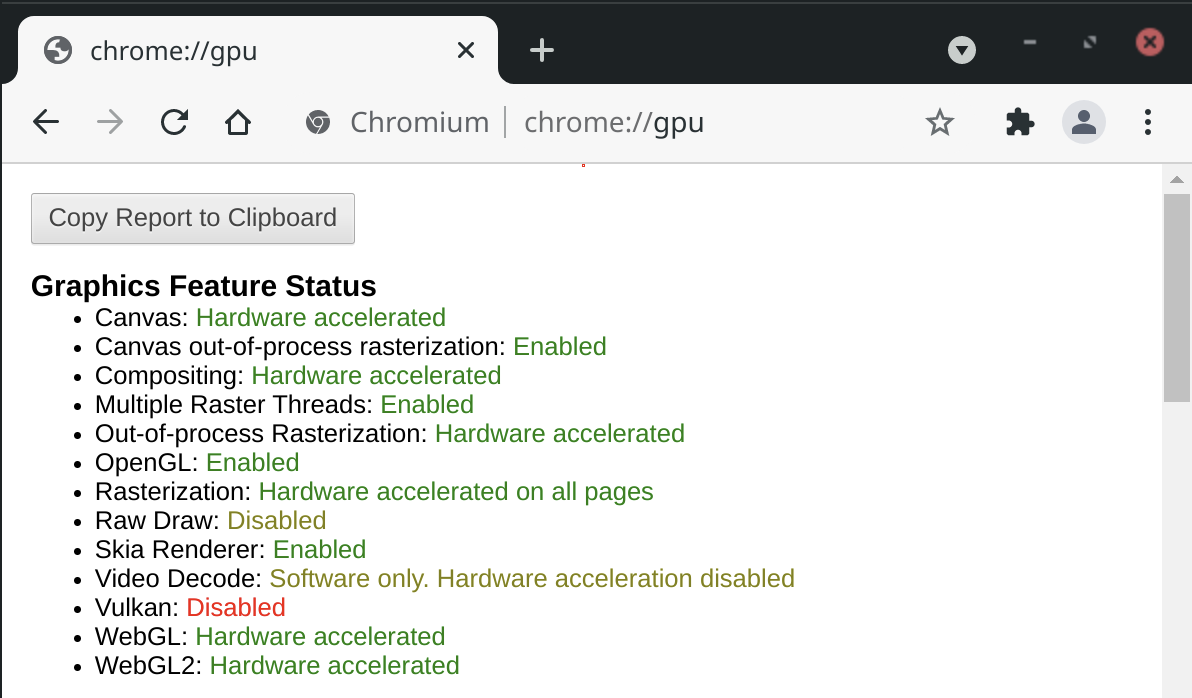Click the vertical scrollbar thumb
This screenshot has width=1192, height=698.
[x=1177, y=297]
